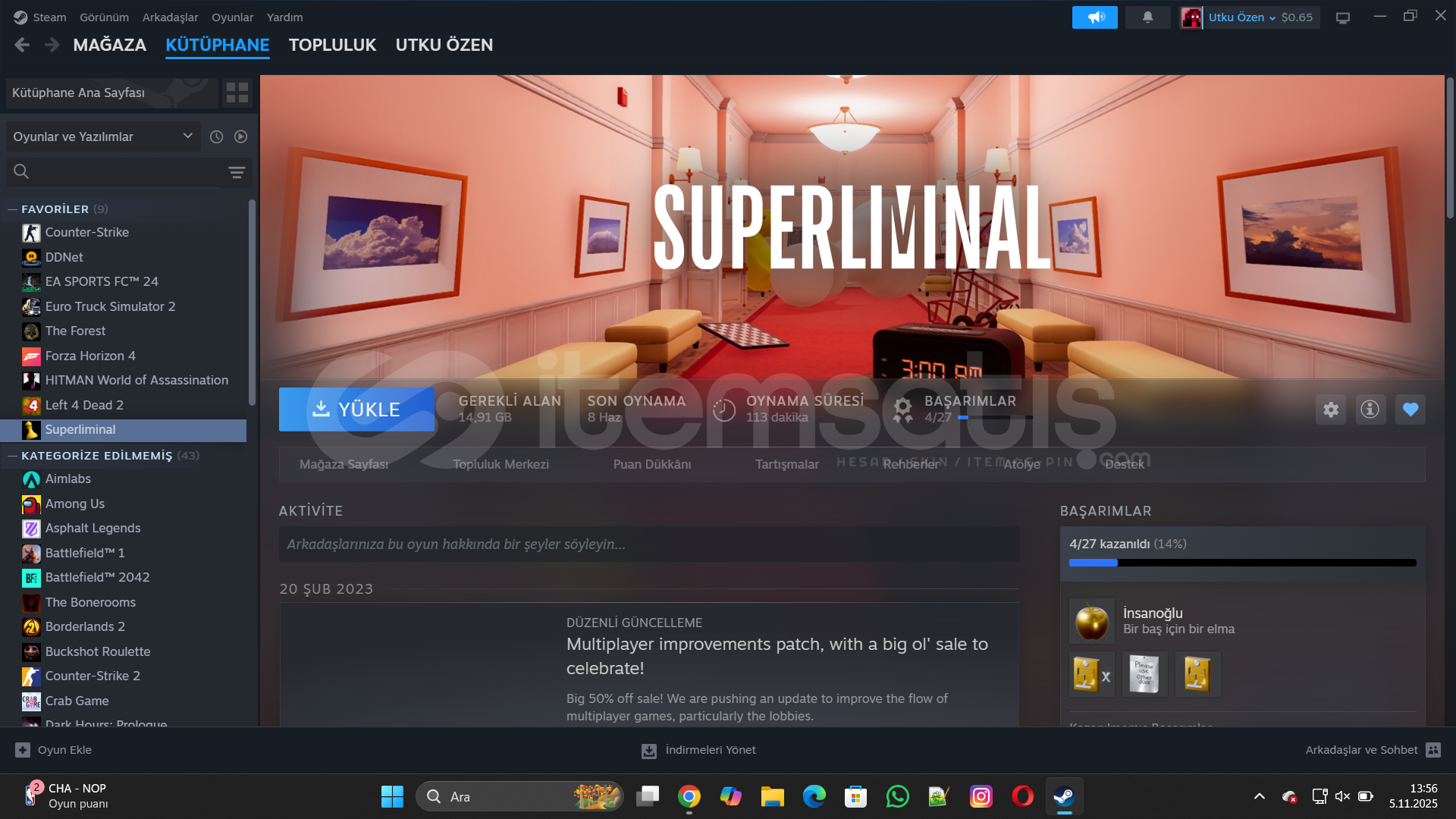Click the ready-to-play filter icon
1456x819 pixels.
click(240, 136)
